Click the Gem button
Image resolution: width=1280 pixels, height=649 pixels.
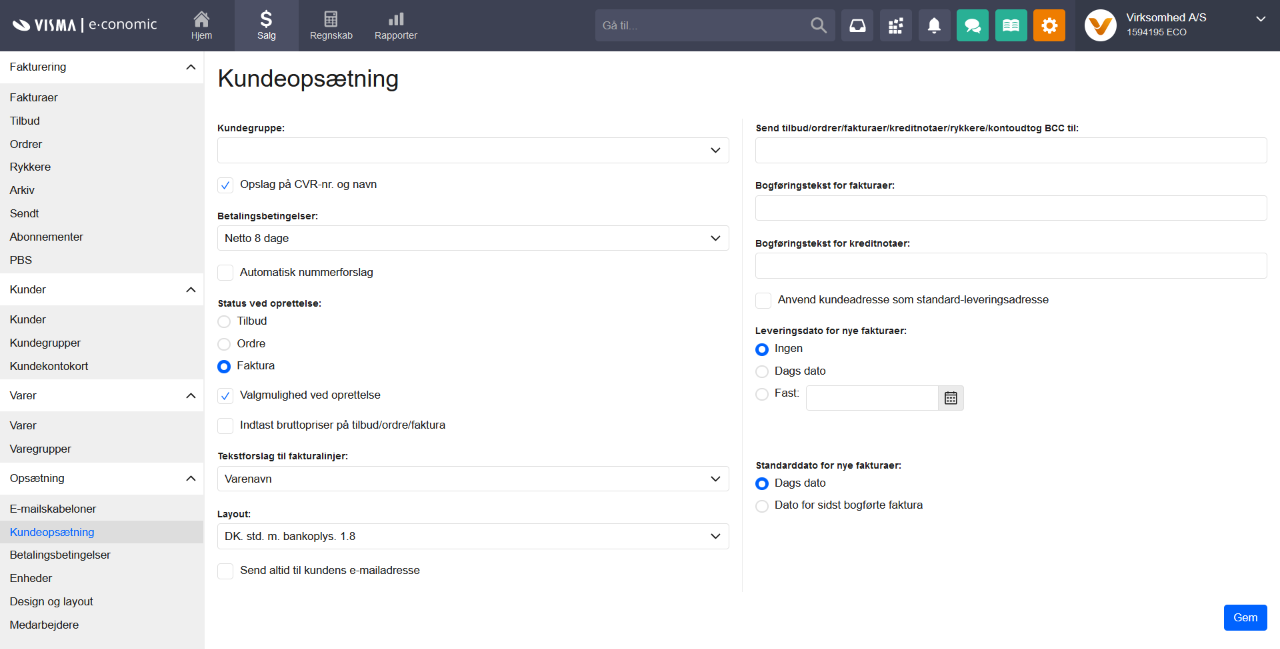coord(1245,618)
